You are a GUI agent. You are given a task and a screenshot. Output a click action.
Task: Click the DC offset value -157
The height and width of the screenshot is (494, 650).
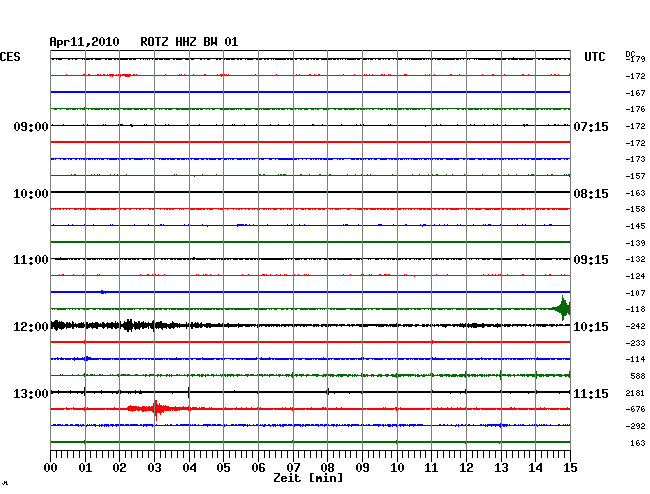635,176
